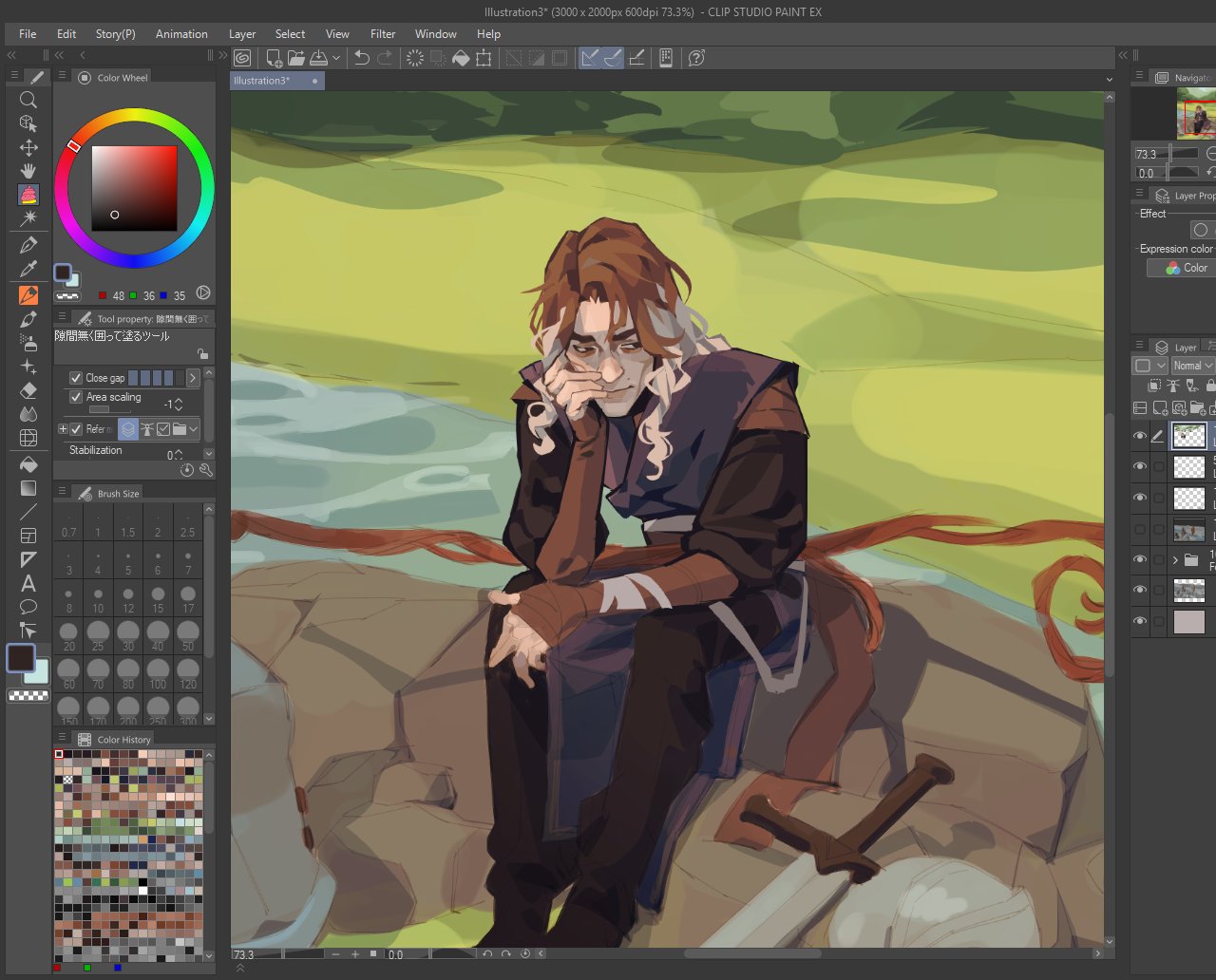Open the layer palette color dropdown
Viewport: 1216px width, 980px height.
tap(1149, 366)
